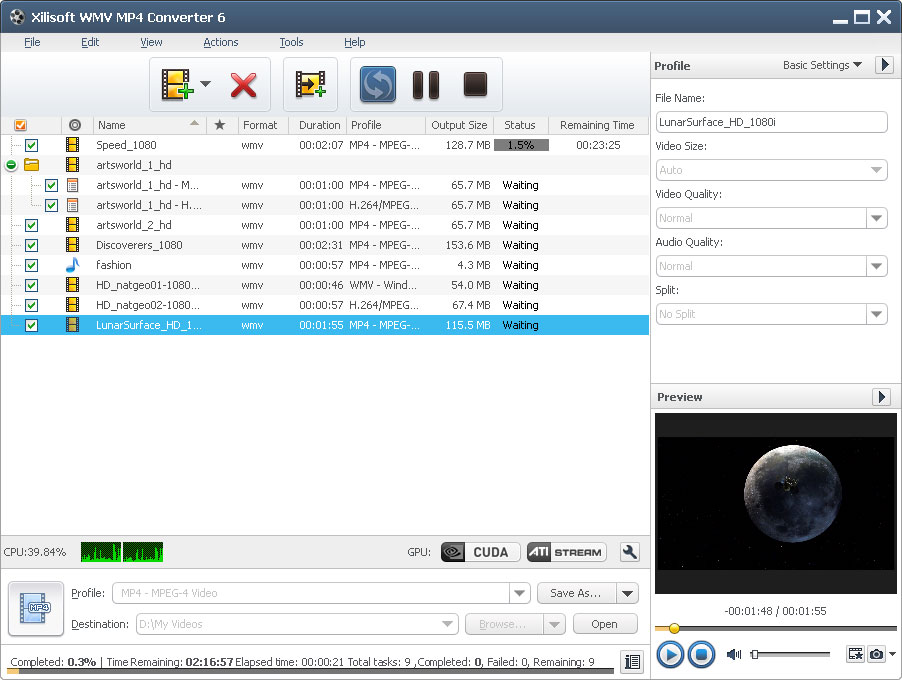This screenshot has height=680, width=902.
Task: Pause the conversion process
Action: pos(426,85)
